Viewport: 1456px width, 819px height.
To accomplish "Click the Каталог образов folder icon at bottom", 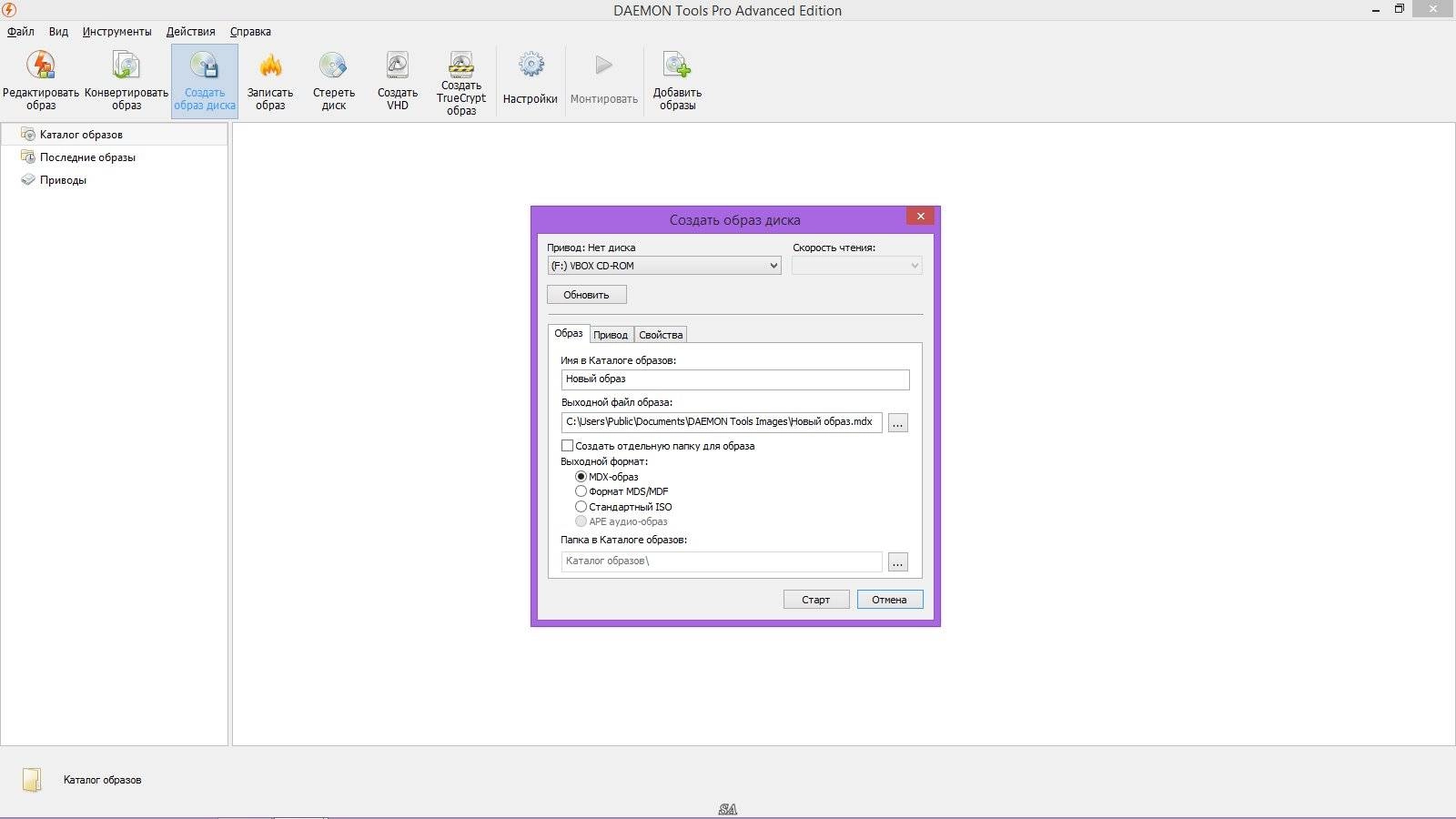I will point(32,780).
